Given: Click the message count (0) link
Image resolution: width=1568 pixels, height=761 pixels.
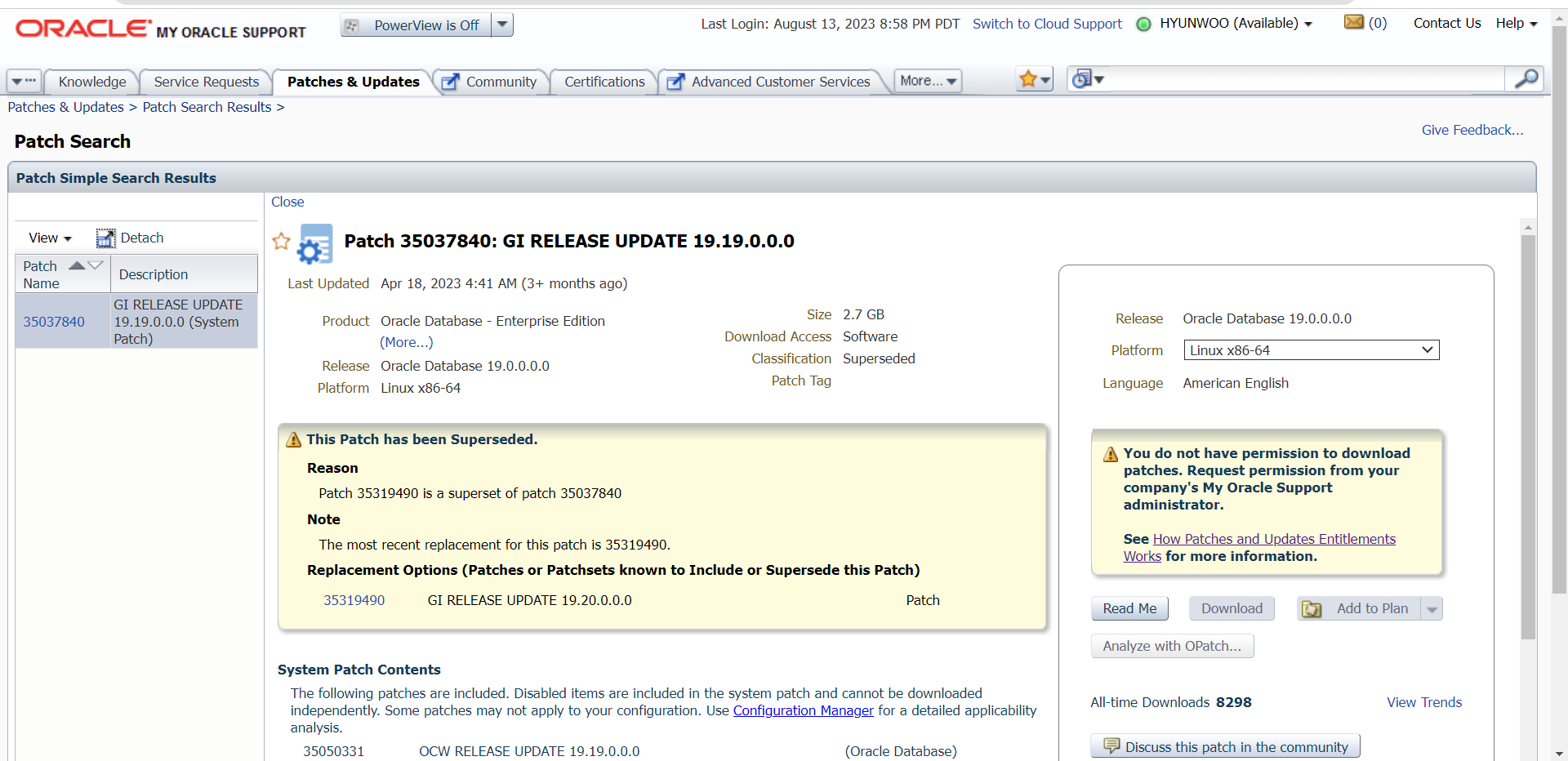Looking at the screenshot, I should coord(1378,23).
